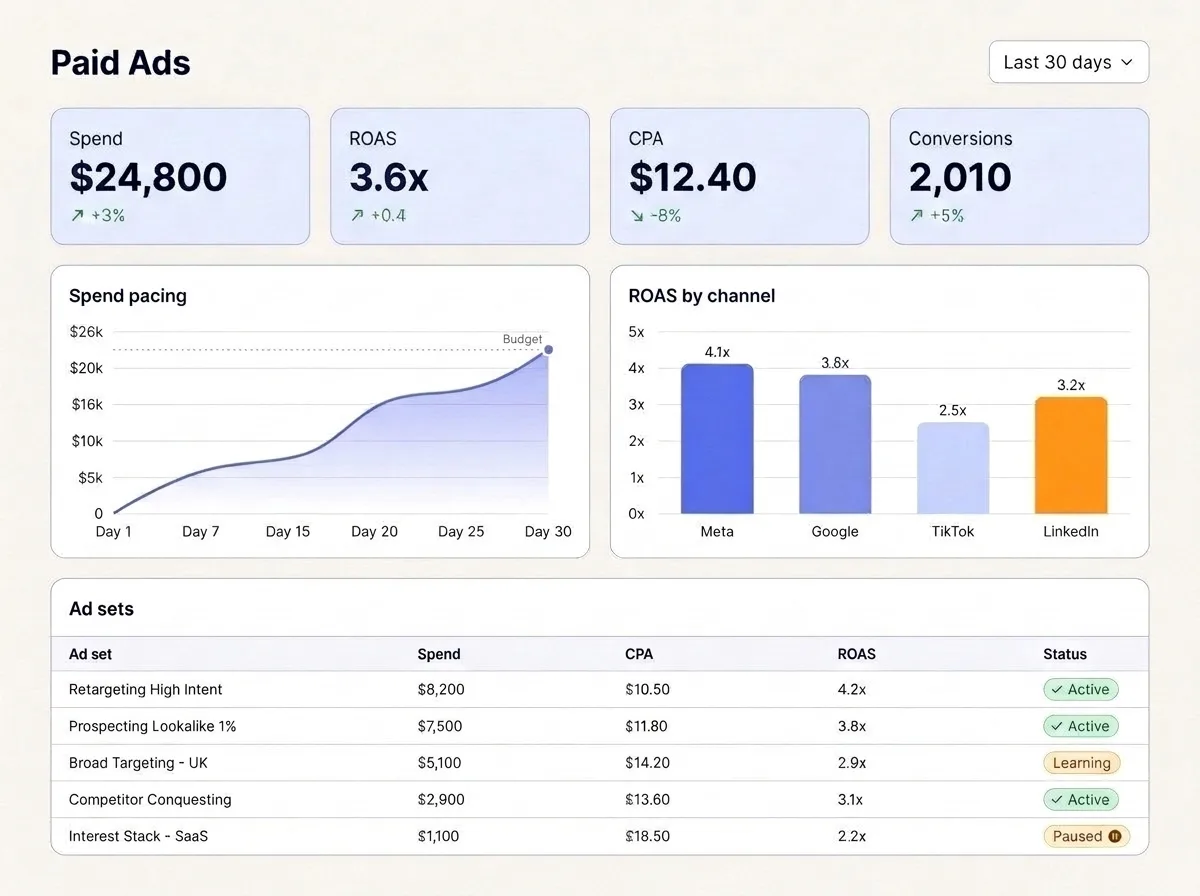Click the CPA down-trend arrow icon
Image resolution: width=1200 pixels, height=896 pixels.
pyautogui.click(x=636, y=215)
